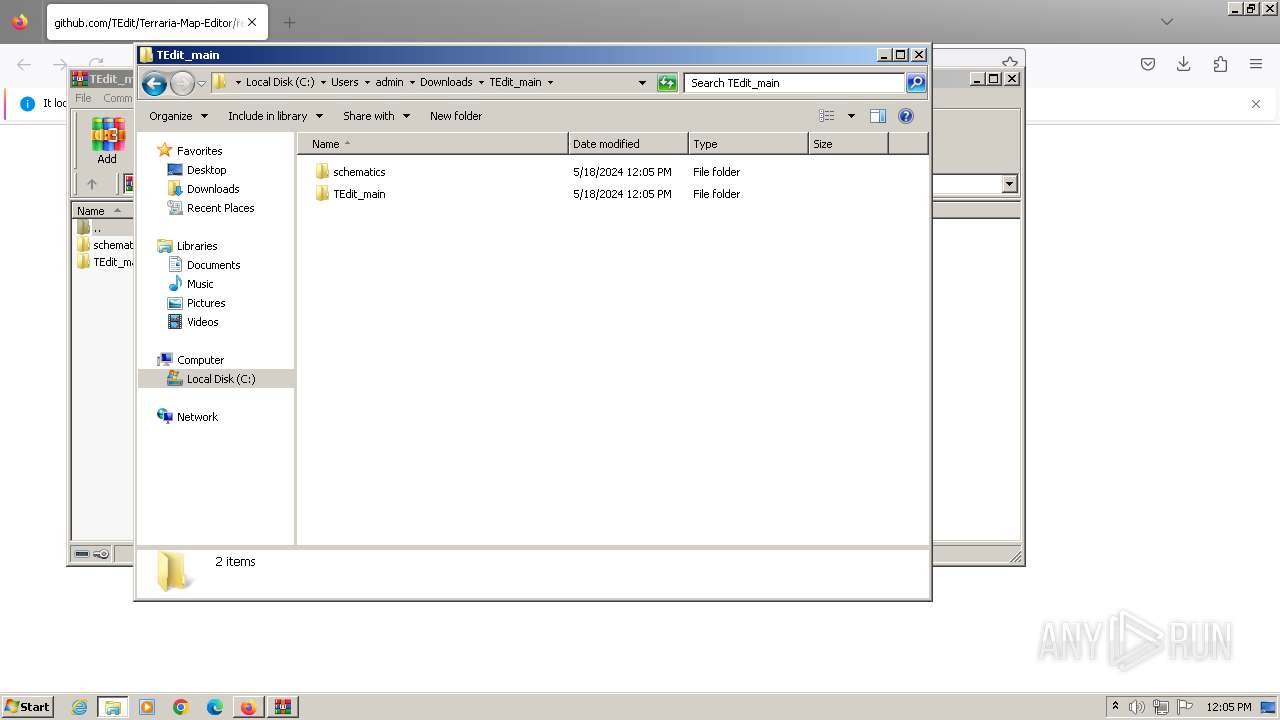Open File menu in WinRAR window
The width and height of the screenshot is (1280, 720).
pos(84,98)
